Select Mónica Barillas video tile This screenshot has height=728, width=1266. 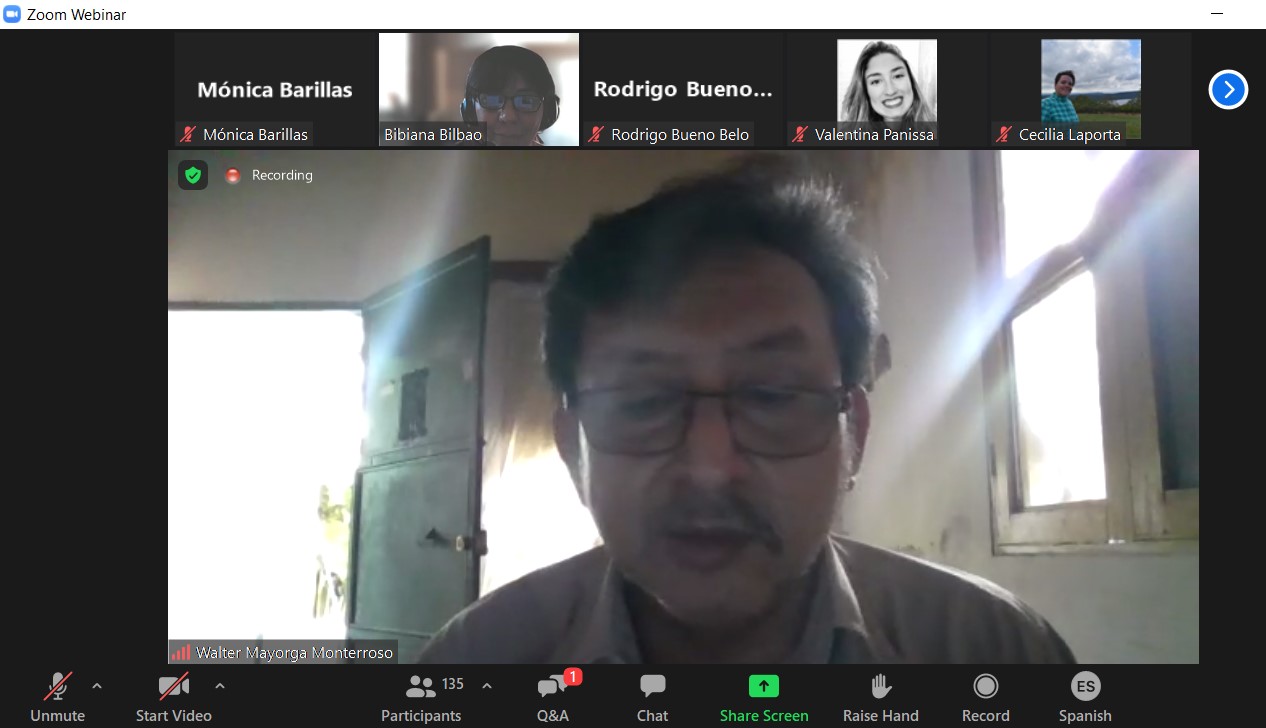[275, 90]
